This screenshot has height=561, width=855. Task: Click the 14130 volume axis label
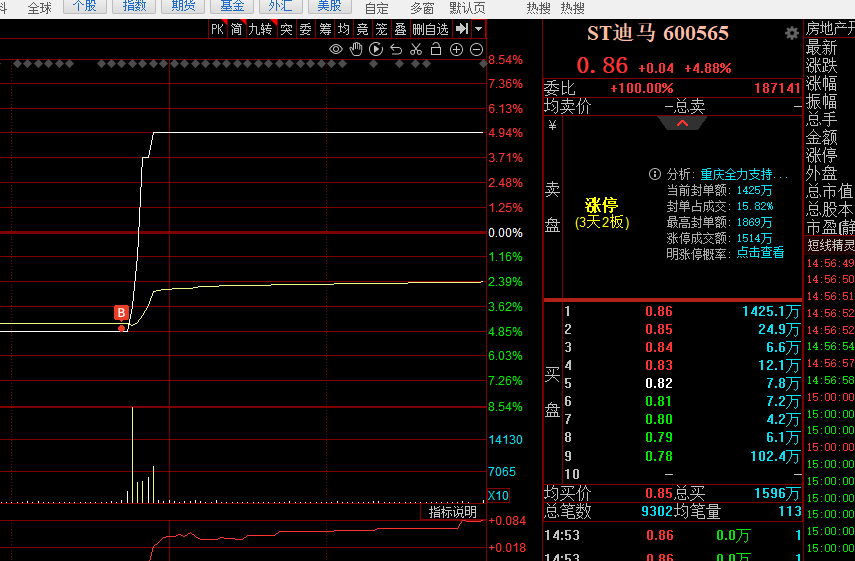[x=505, y=439]
